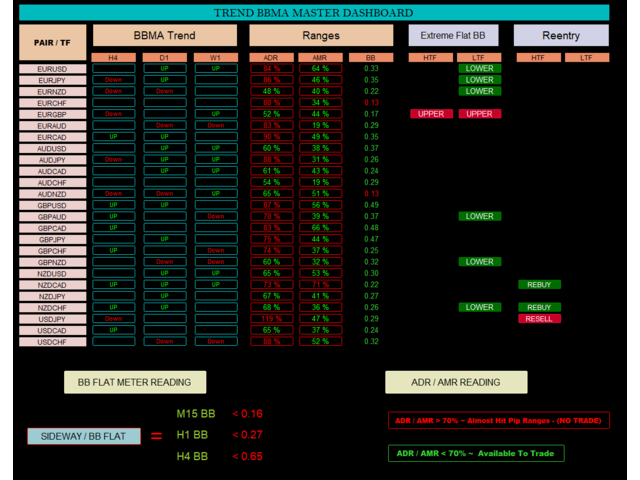
Task: Choose the AUDCHF pair label
Action: (53, 183)
